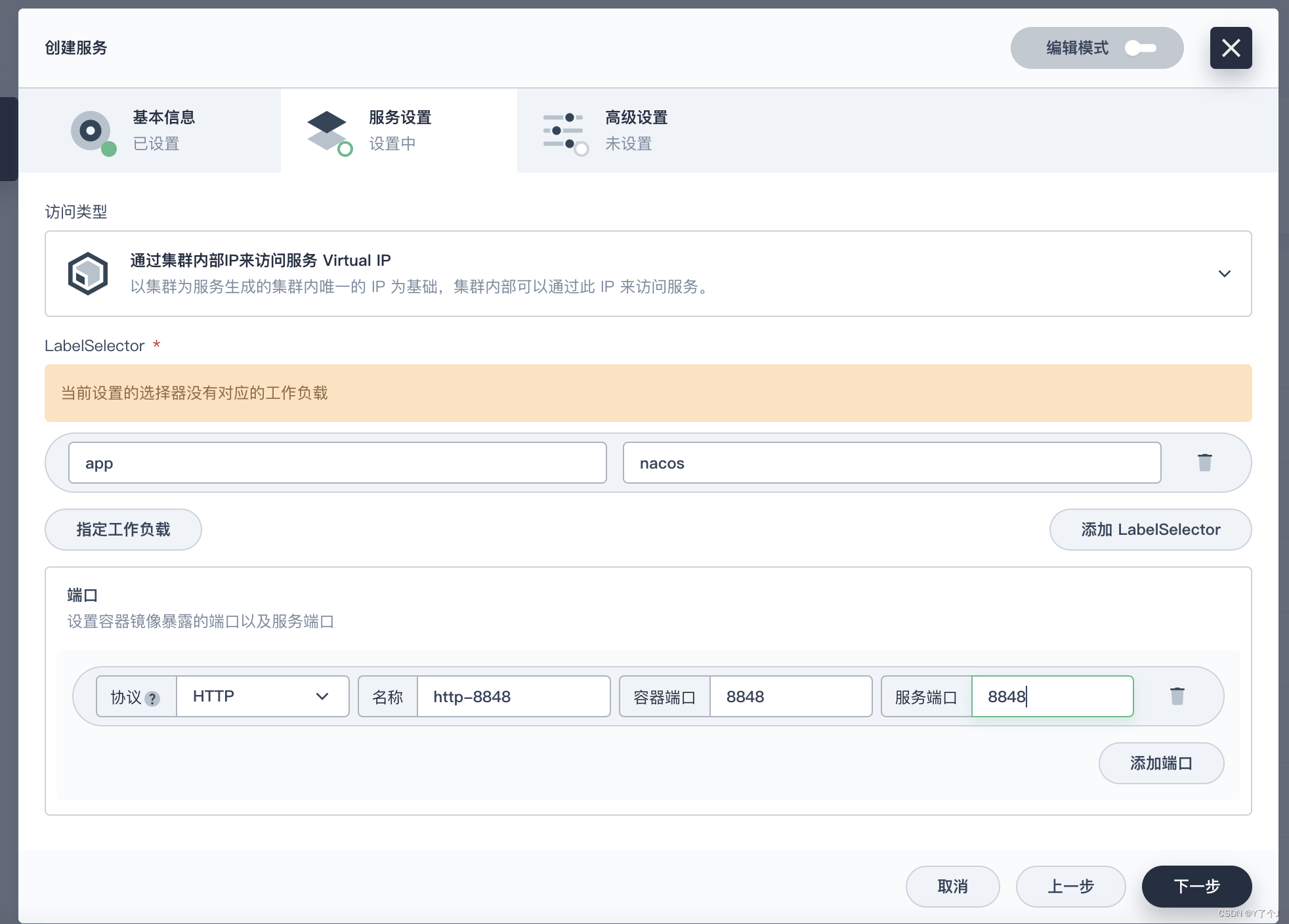Click the '端口' section heading
The height and width of the screenshot is (924, 1289).
[83, 595]
